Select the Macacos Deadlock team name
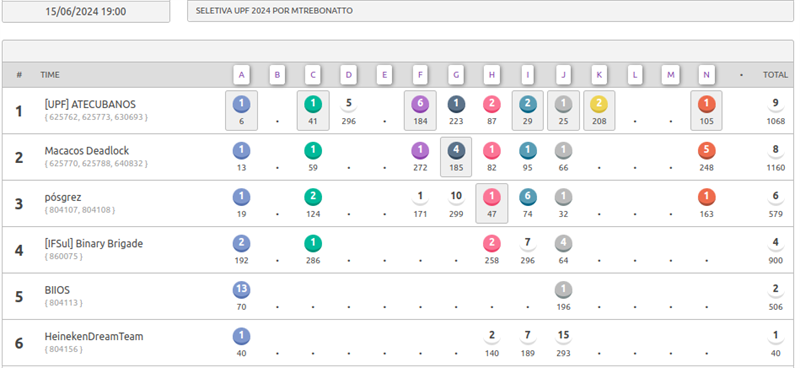The width and height of the screenshot is (800, 368). tap(87, 151)
